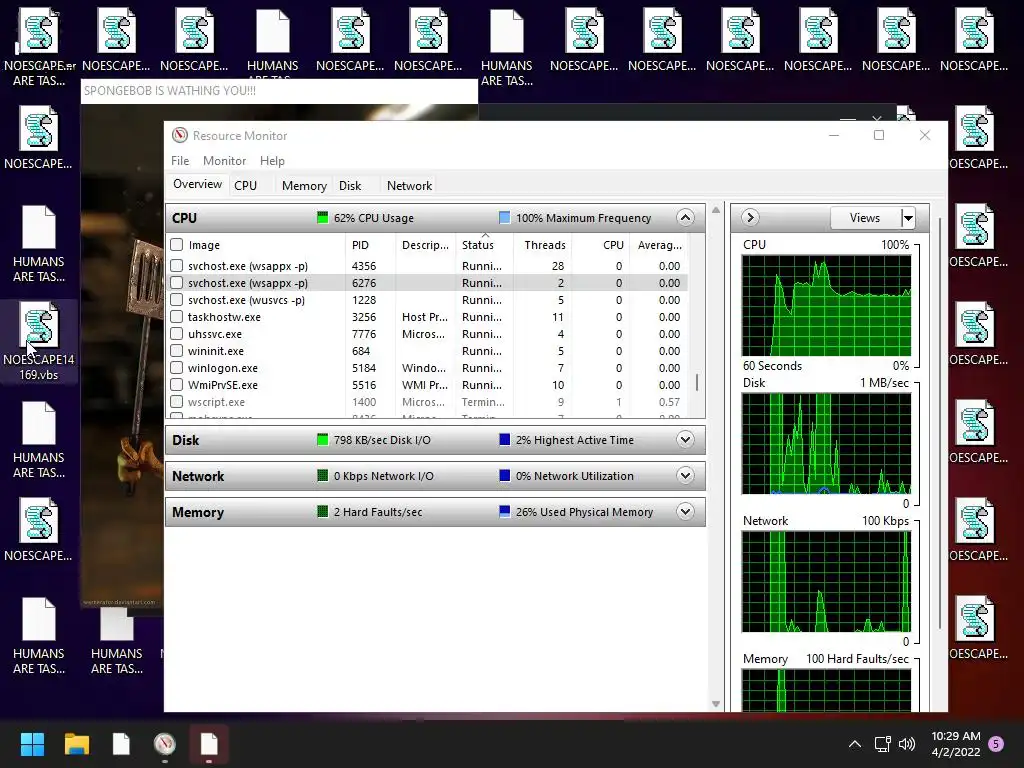The image size is (1024, 768).
Task: Switch to the Disk tab
Action: click(x=350, y=185)
